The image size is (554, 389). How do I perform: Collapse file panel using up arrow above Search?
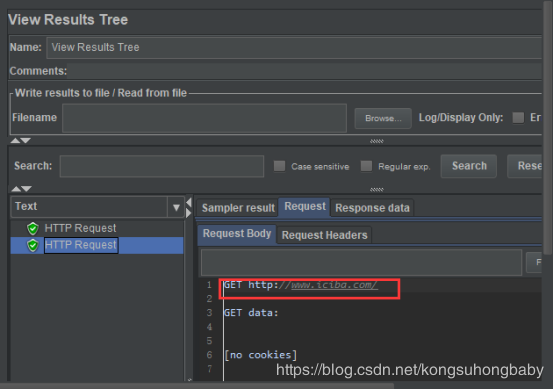[x=15, y=141]
